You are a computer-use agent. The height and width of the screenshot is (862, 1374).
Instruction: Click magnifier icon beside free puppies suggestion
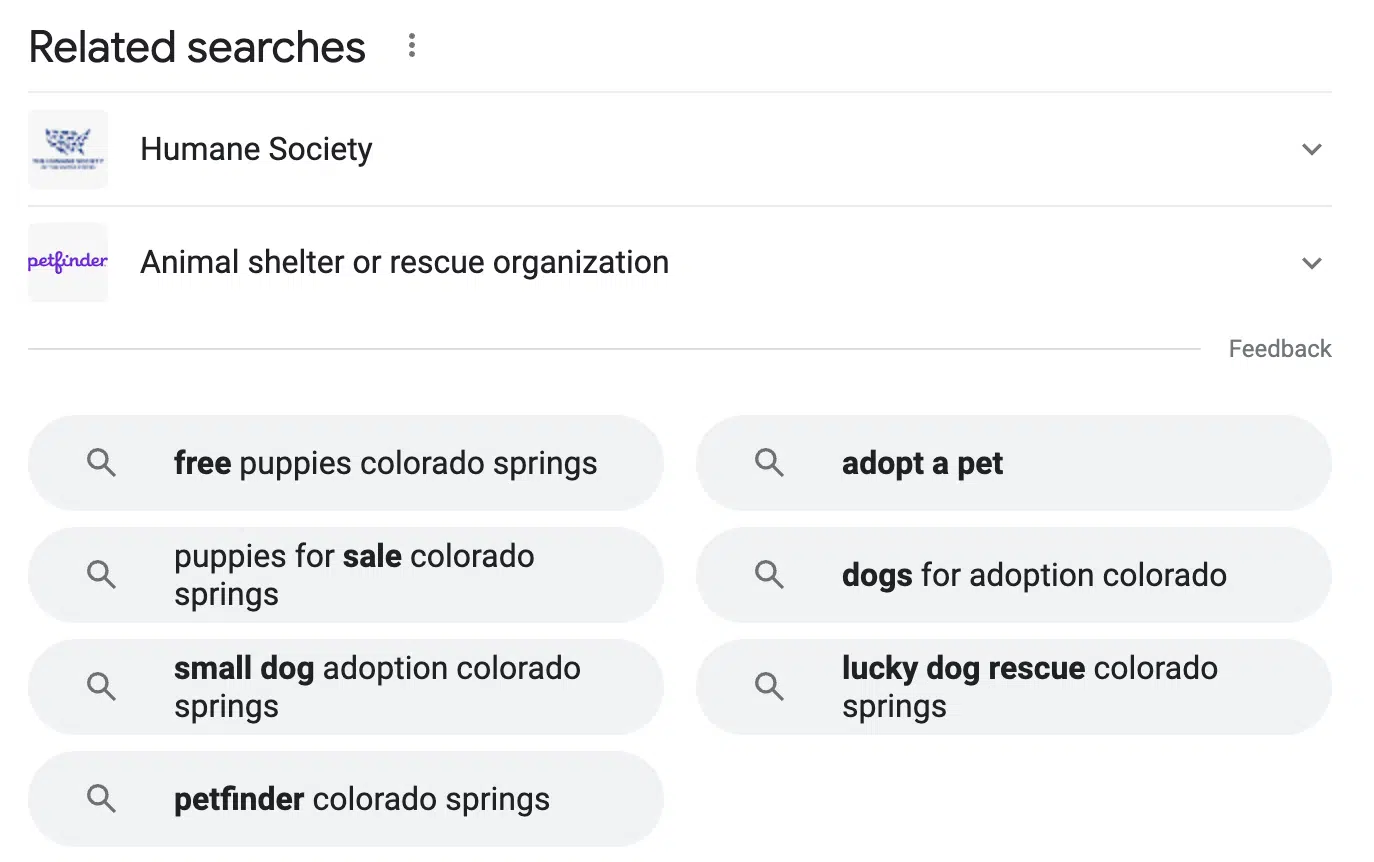click(x=101, y=463)
